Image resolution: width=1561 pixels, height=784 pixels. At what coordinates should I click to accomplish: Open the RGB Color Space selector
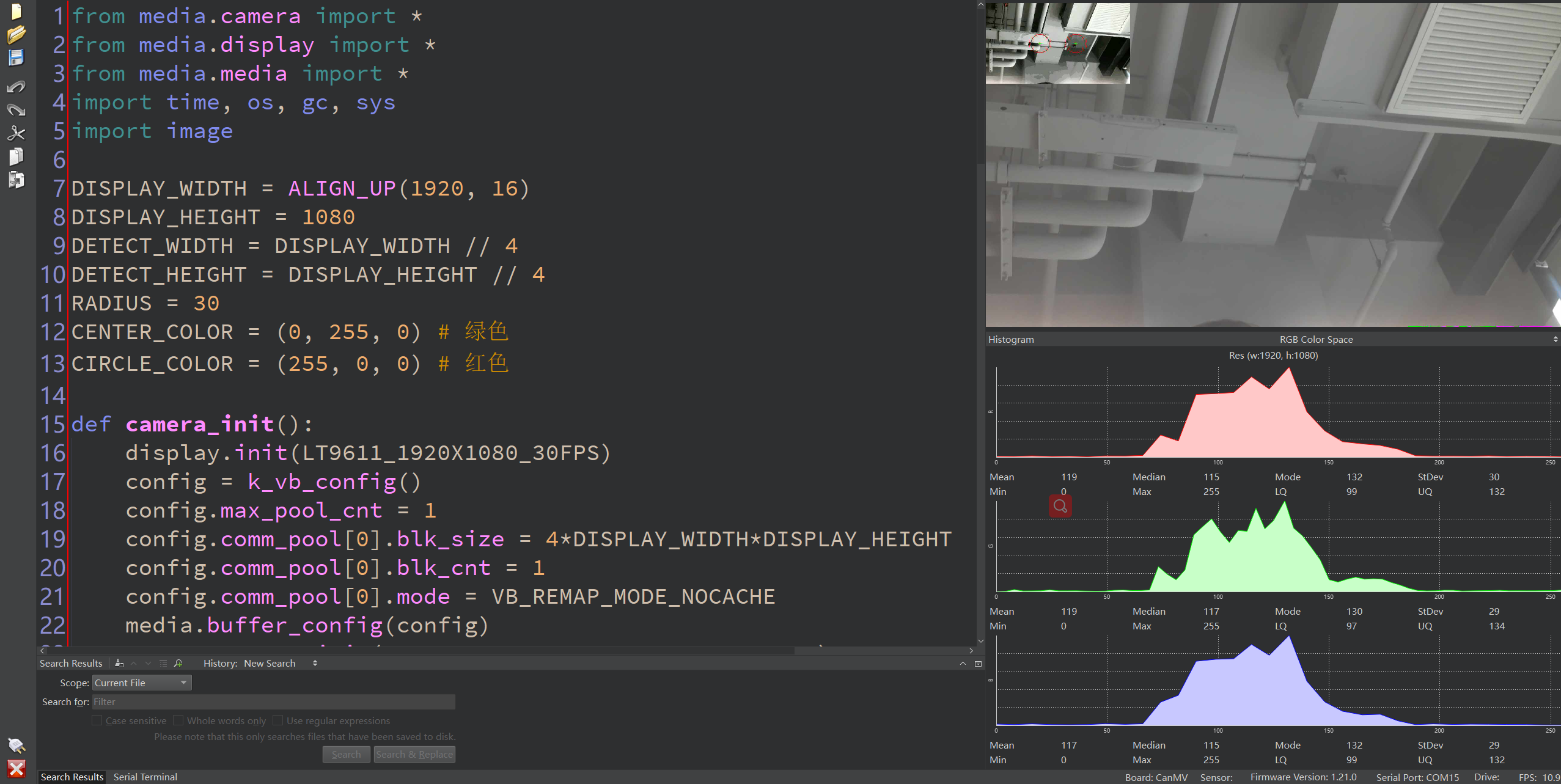[x=1315, y=339]
